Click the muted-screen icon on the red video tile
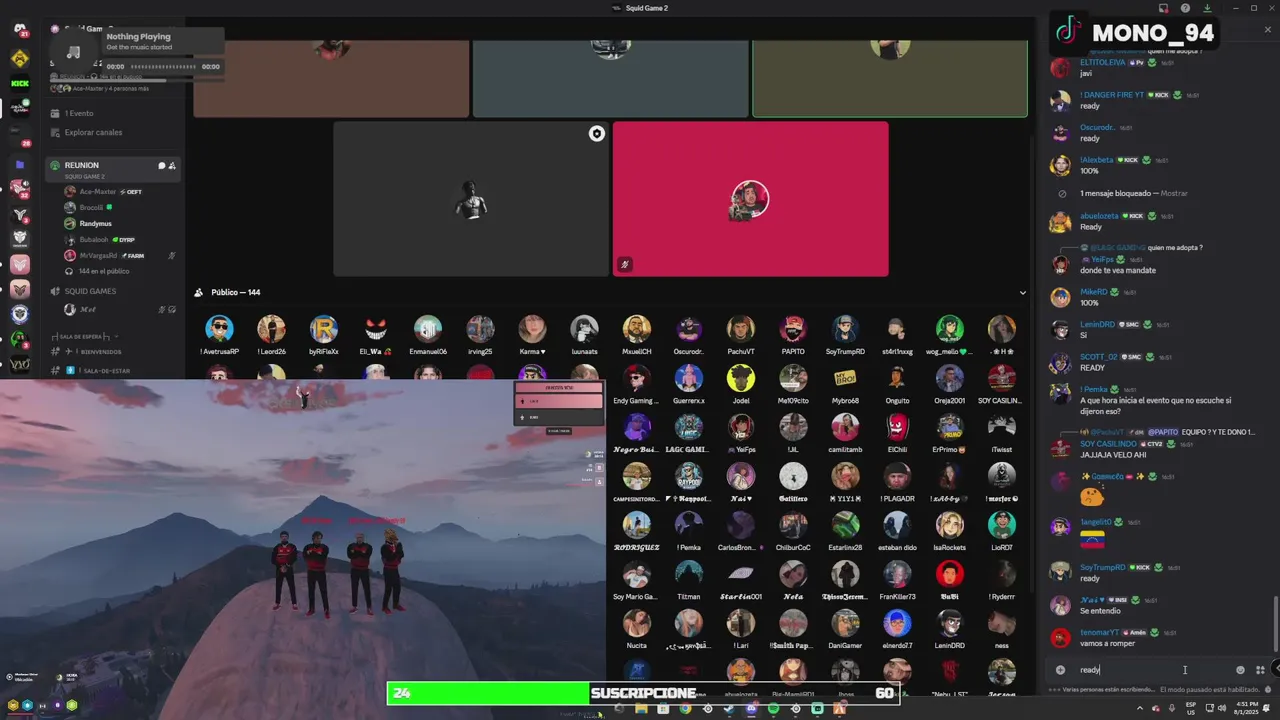This screenshot has height=720, width=1280. (x=624, y=264)
